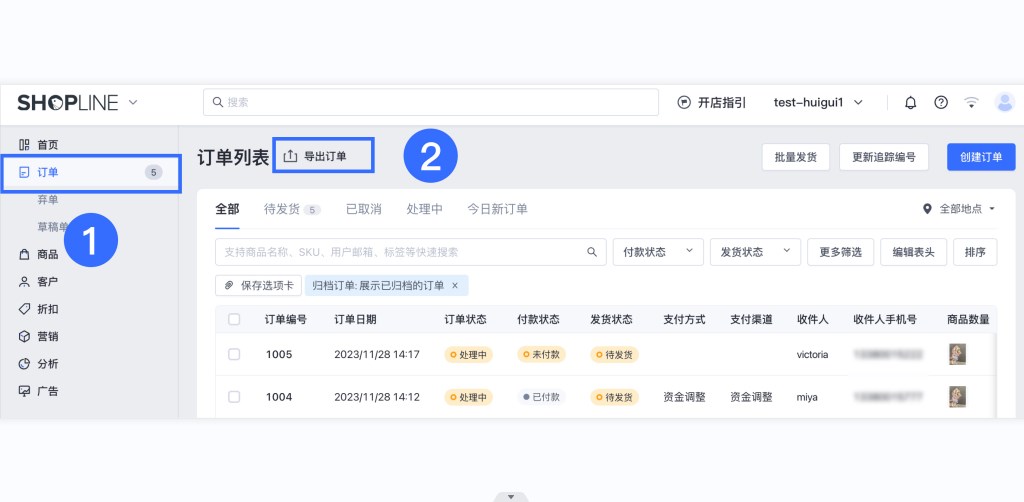Click the search magnifier in order filter box
1024x502 pixels.
point(592,252)
